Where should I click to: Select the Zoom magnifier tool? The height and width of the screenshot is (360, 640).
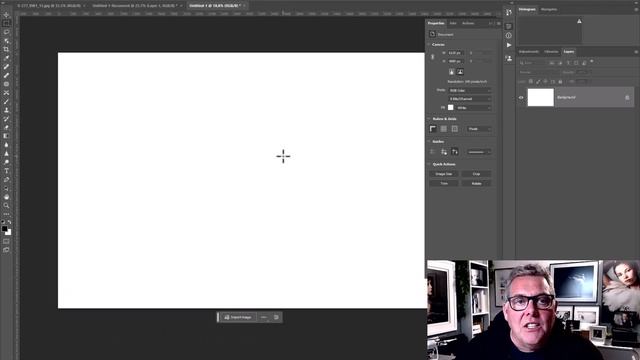[6, 206]
